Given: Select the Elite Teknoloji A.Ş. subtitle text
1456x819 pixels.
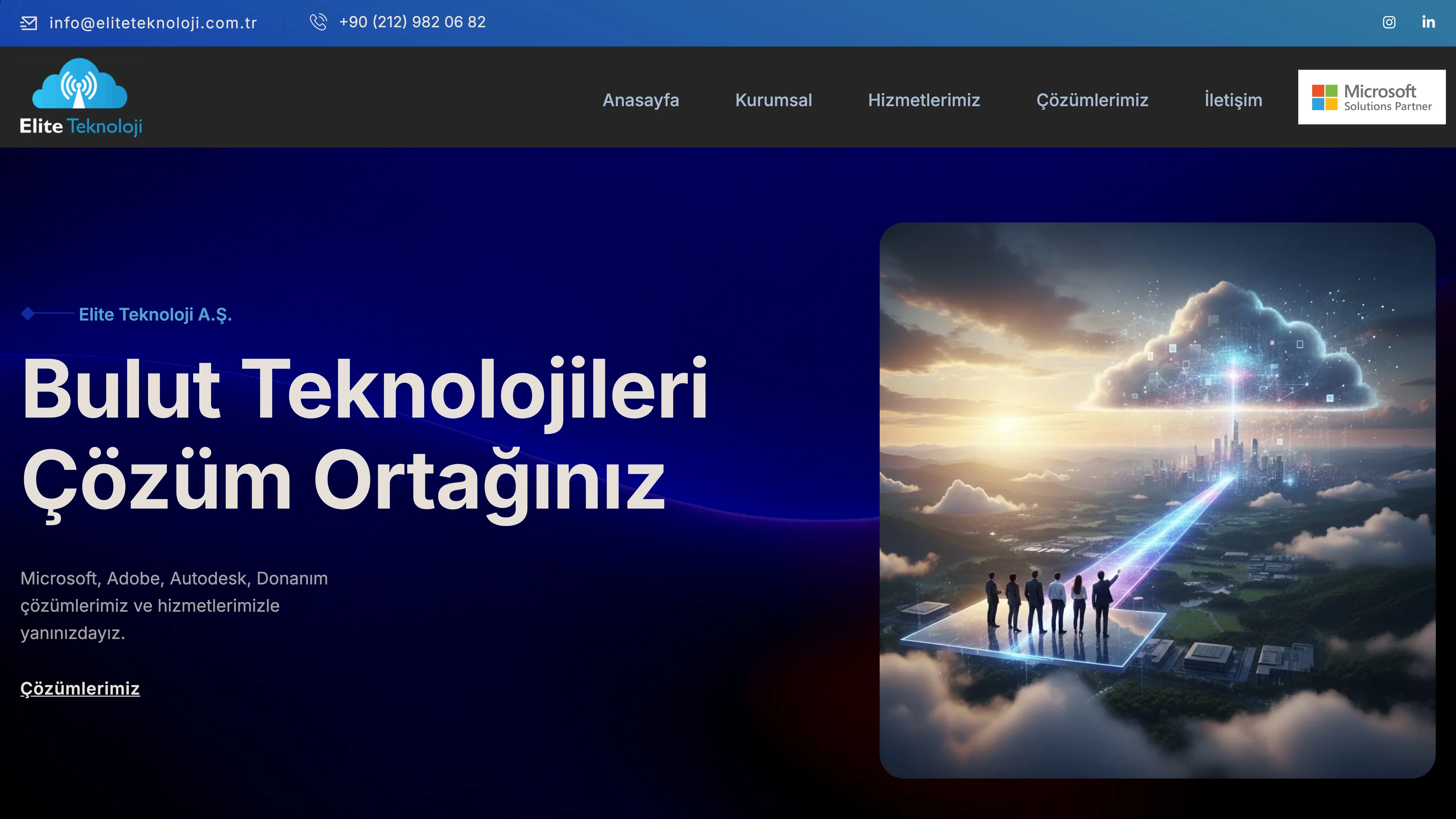Looking at the screenshot, I should click(155, 314).
